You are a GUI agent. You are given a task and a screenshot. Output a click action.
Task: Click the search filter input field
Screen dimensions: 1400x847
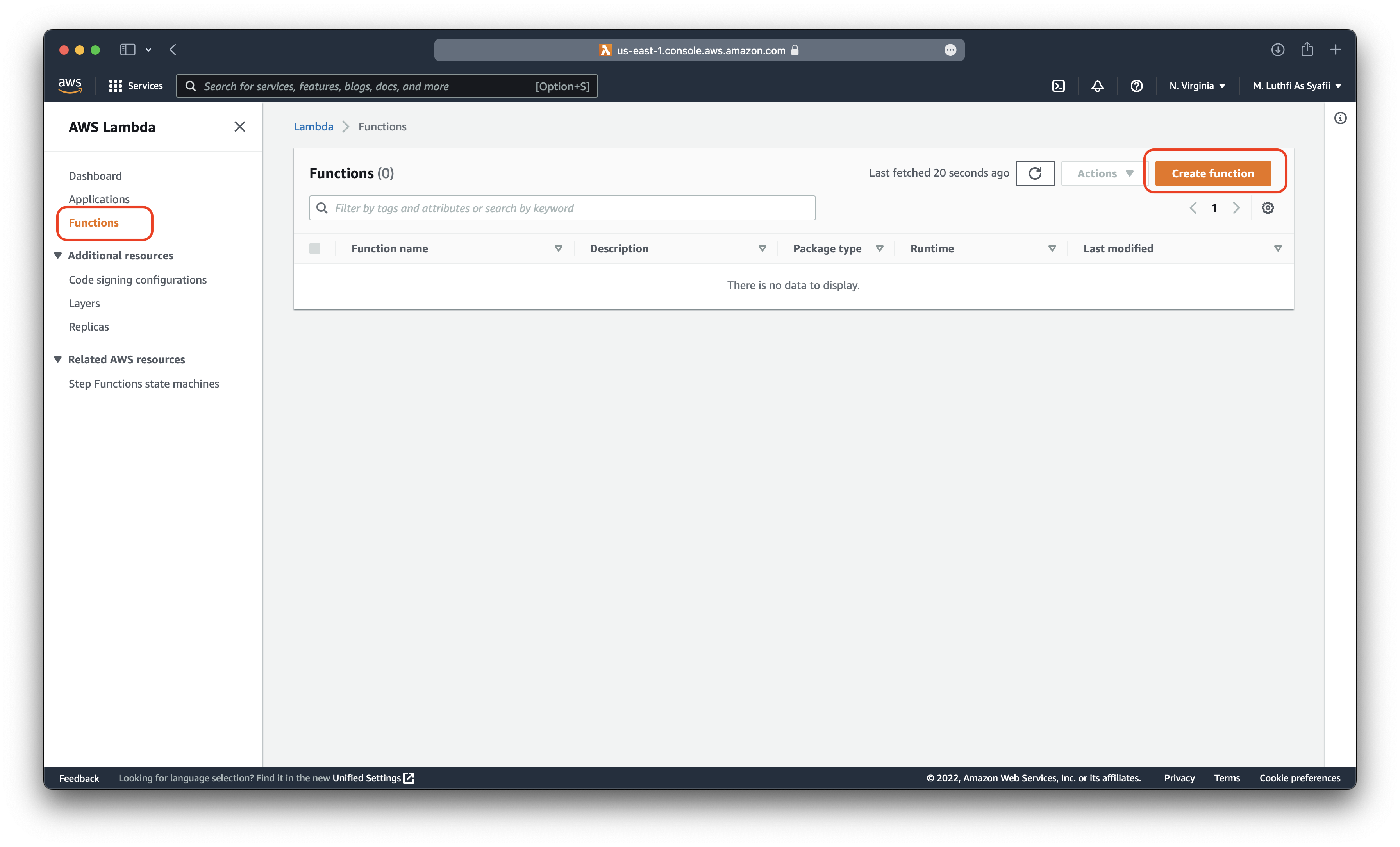coord(563,208)
